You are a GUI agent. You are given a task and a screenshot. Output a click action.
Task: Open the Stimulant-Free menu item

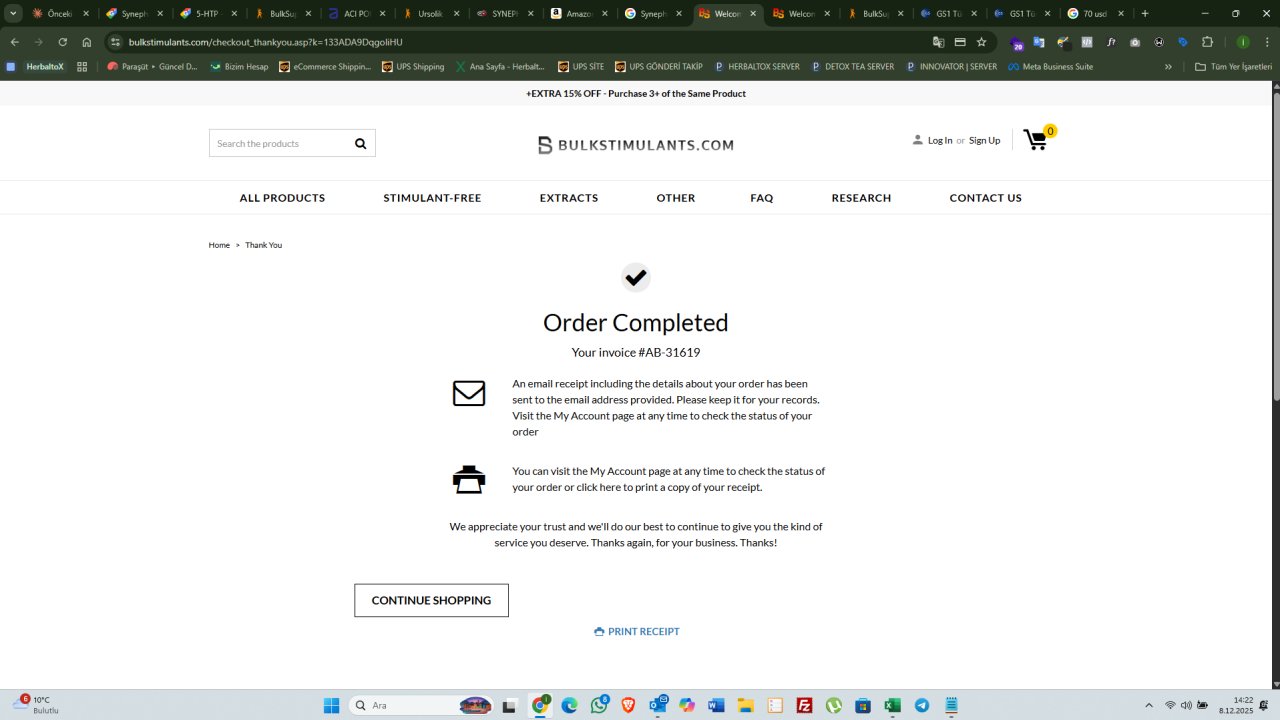coord(432,198)
